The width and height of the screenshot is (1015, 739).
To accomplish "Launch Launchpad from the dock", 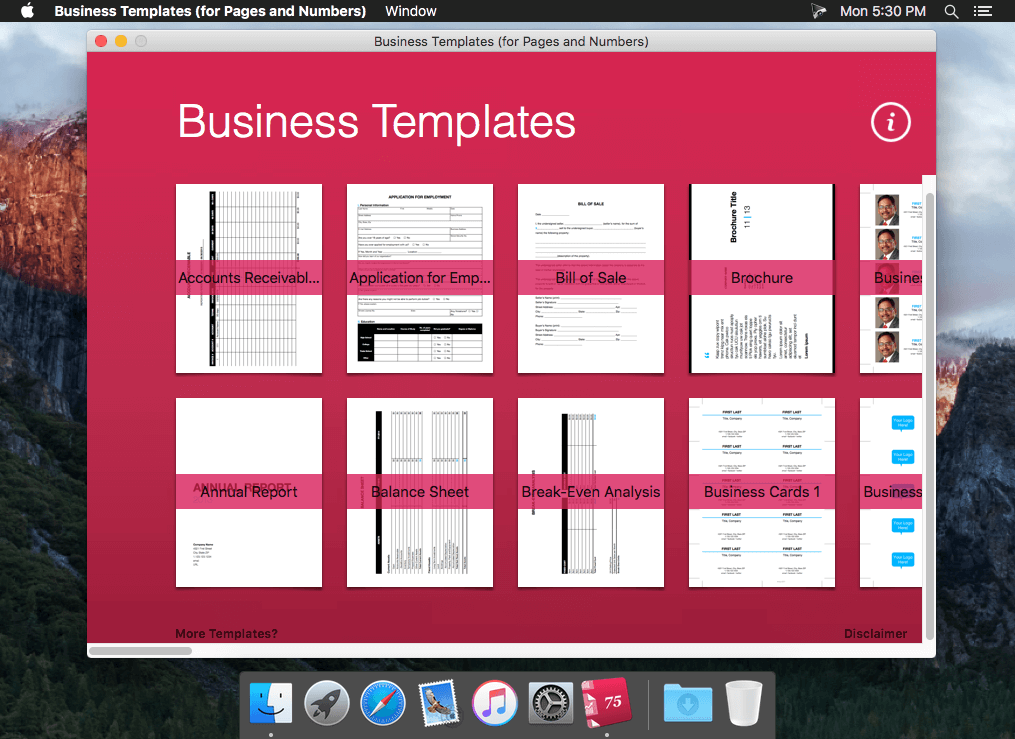I will (x=327, y=703).
